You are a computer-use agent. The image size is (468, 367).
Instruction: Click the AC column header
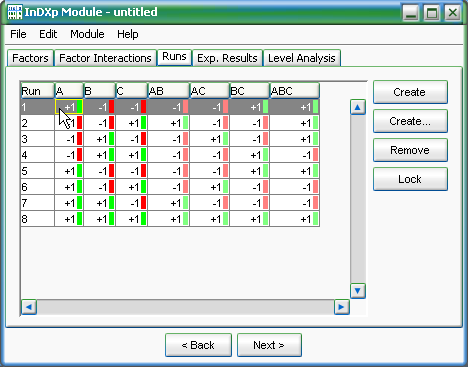(x=210, y=91)
